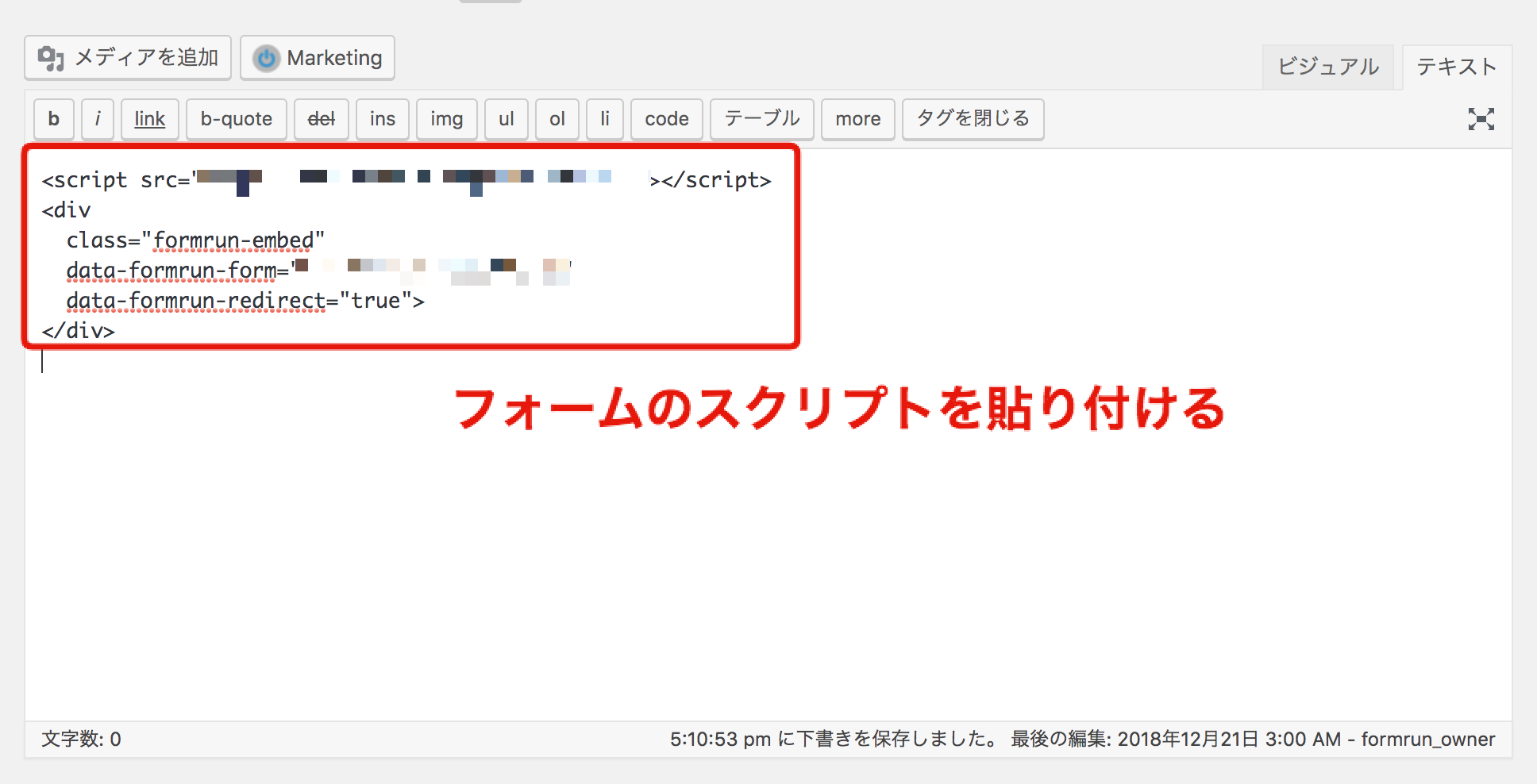The width and height of the screenshot is (1537, 784).
Task: Insert ins tag from toolbar
Action: coord(383,119)
